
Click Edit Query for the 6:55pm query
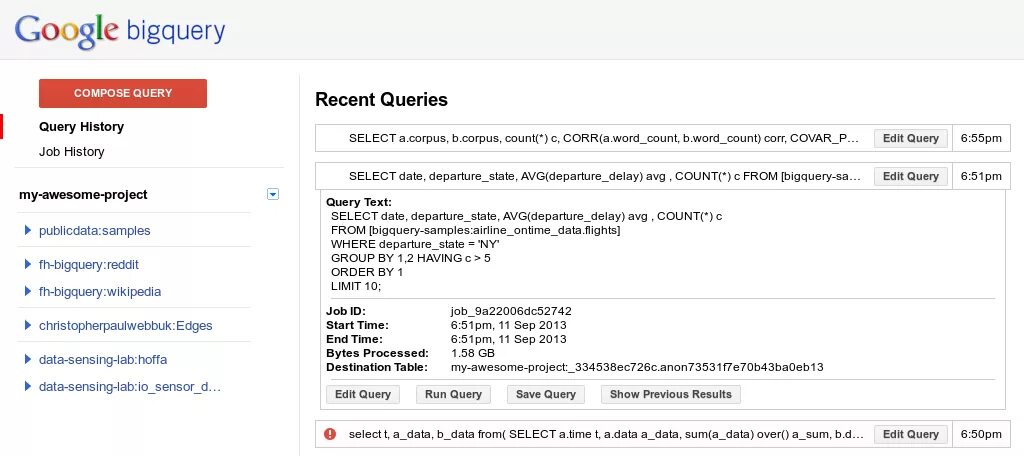click(910, 139)
